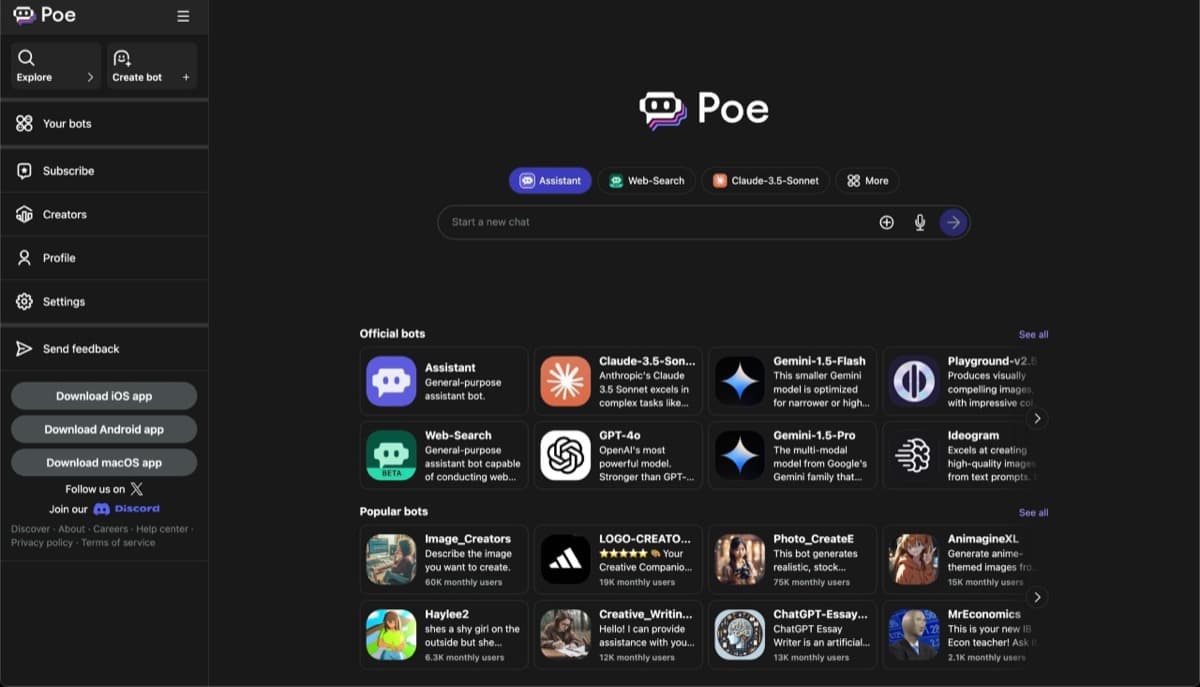Click the Poe speech-bubble logo

click(661, 109)
